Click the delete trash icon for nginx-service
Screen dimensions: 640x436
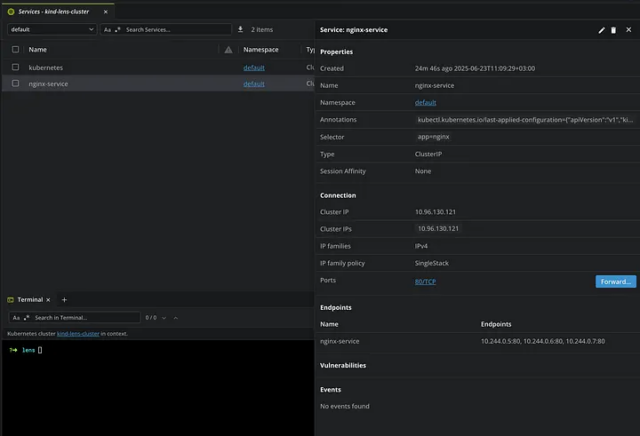614,30
